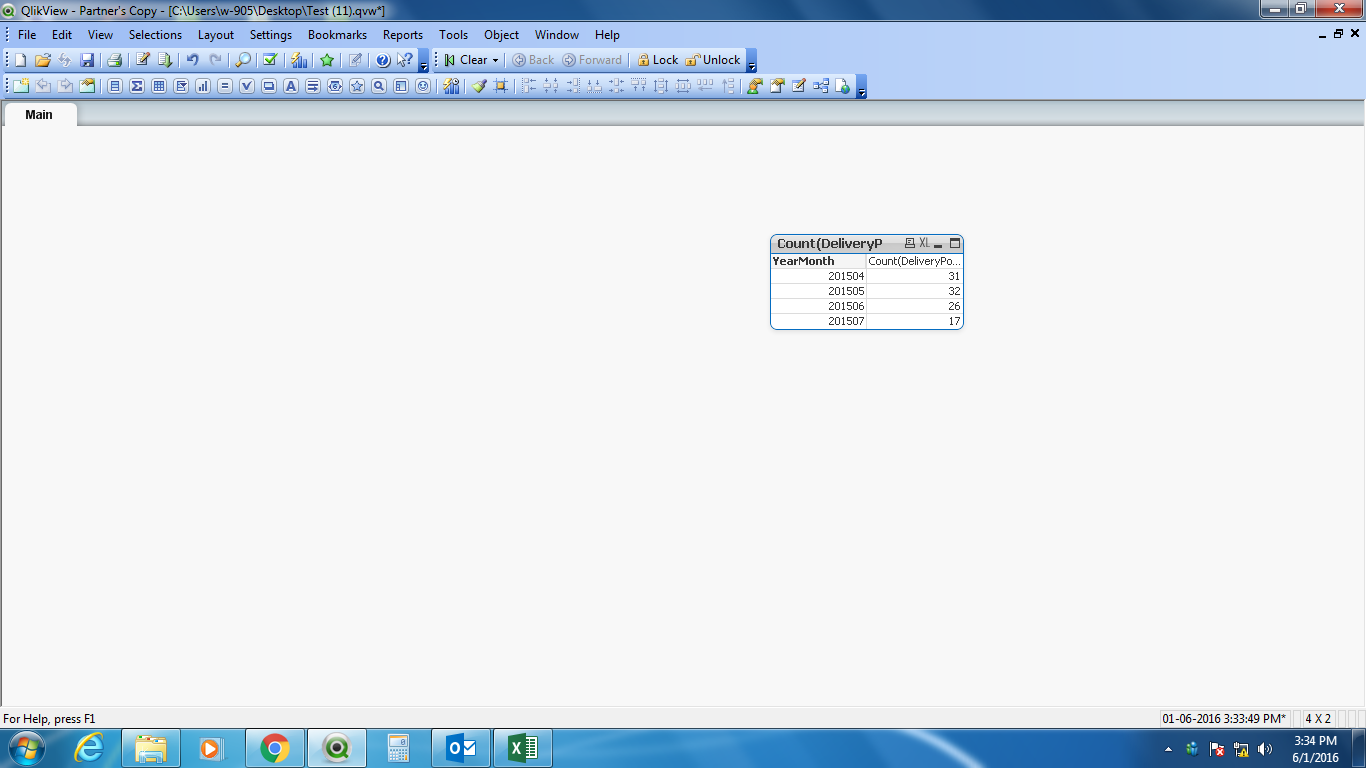1366x768 pixels.
Task: Sort by the YearMonth column header
Action: (x=818, y=261)
